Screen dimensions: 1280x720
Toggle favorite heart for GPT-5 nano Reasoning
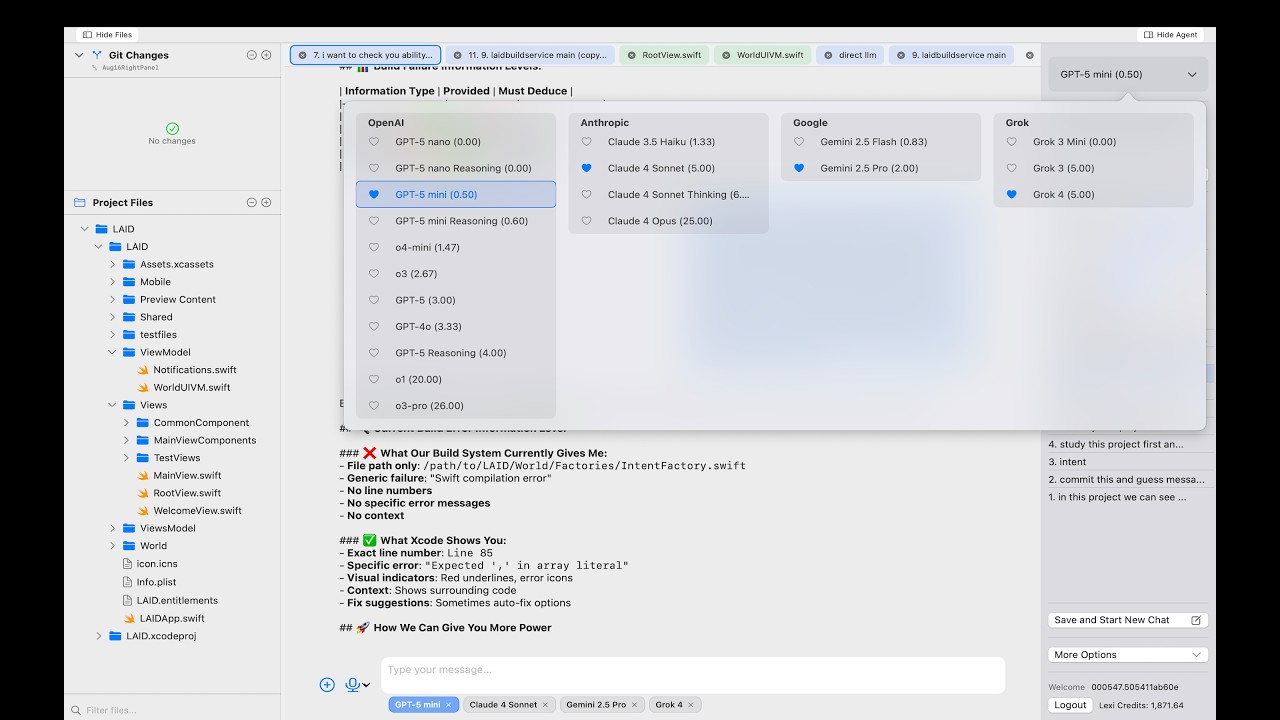374,168
